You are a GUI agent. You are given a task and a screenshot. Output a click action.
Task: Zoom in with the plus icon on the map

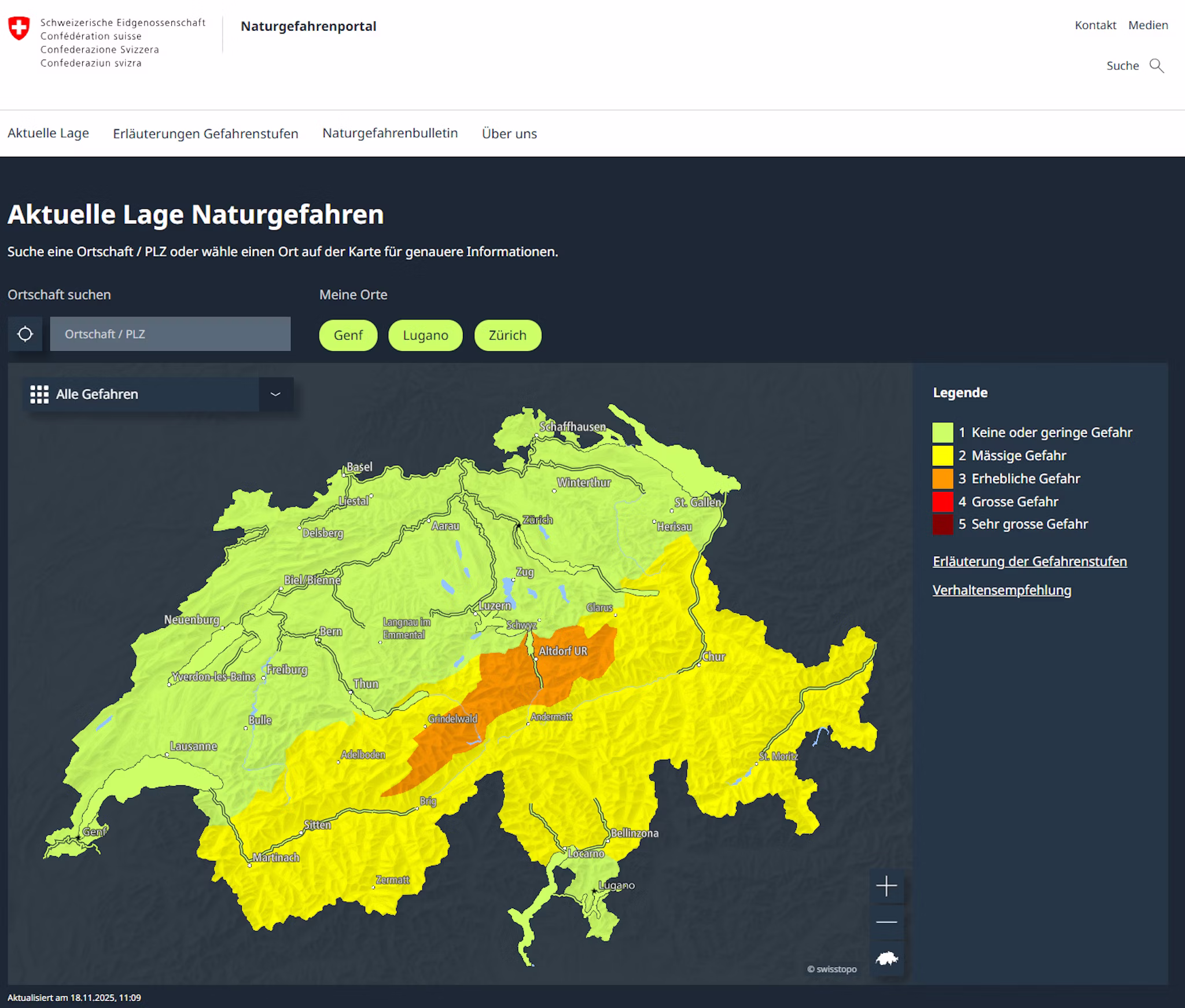(x=886, y=885)
